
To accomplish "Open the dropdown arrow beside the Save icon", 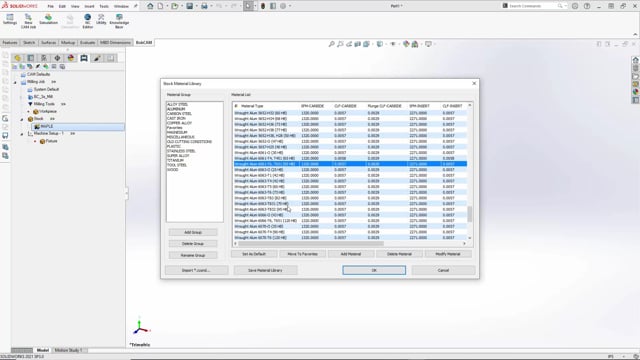I will [196, 6].
